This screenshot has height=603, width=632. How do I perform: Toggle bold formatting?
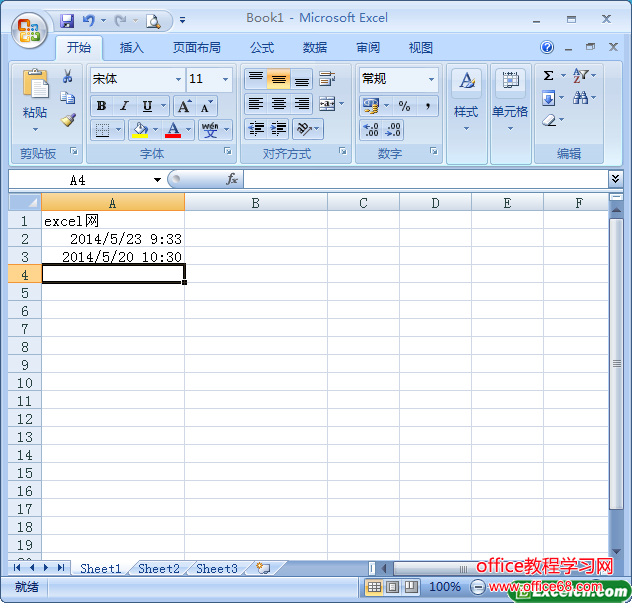point(102,106)
